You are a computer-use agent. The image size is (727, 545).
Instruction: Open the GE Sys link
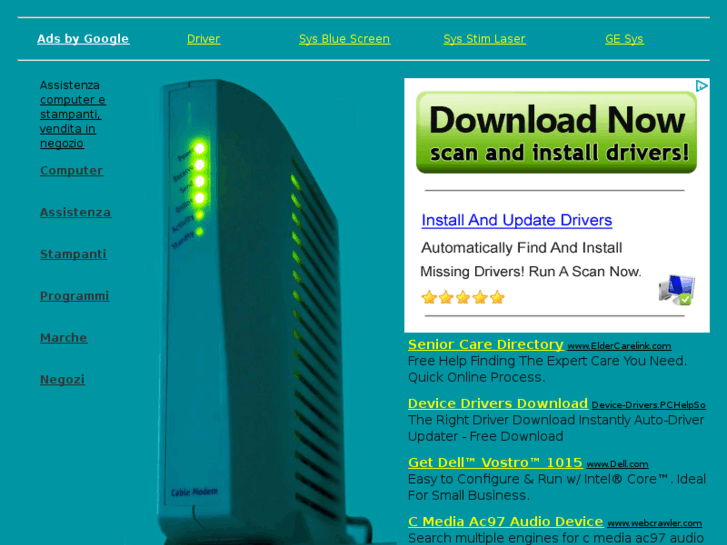(x=624, y=39)
